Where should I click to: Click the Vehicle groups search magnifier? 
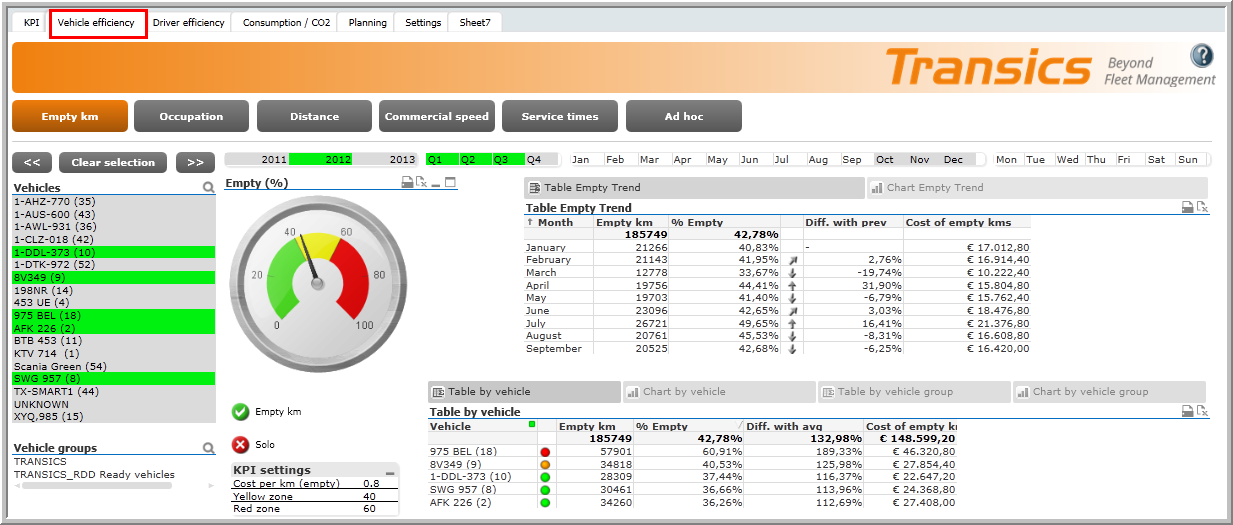tap(208, 449)
